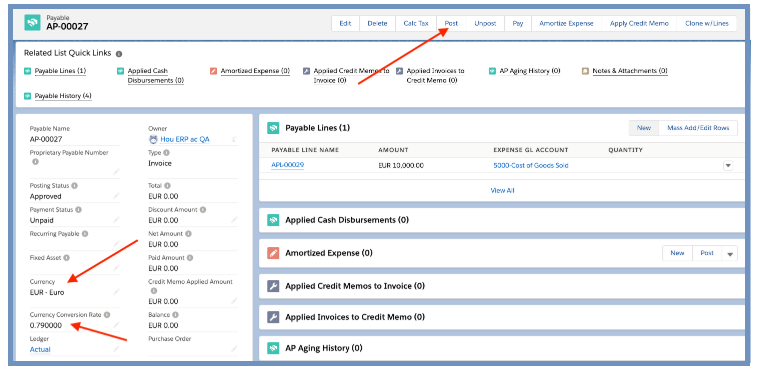Show help for Proprietary Payable Number
Image resolution: width=757 pixels, height=372 pixels.
35,162
